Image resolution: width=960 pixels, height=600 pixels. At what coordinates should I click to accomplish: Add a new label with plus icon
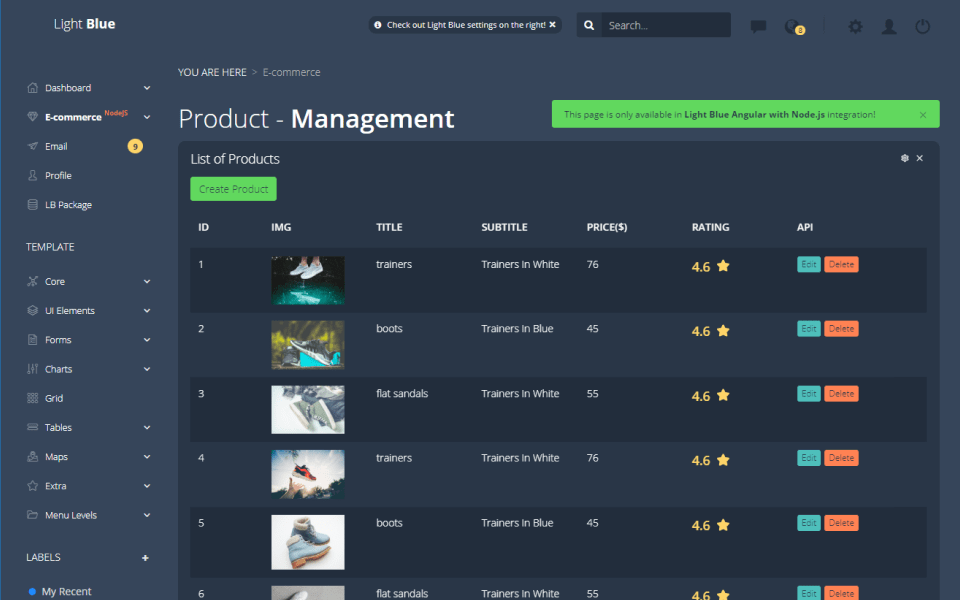pos(145,557)
